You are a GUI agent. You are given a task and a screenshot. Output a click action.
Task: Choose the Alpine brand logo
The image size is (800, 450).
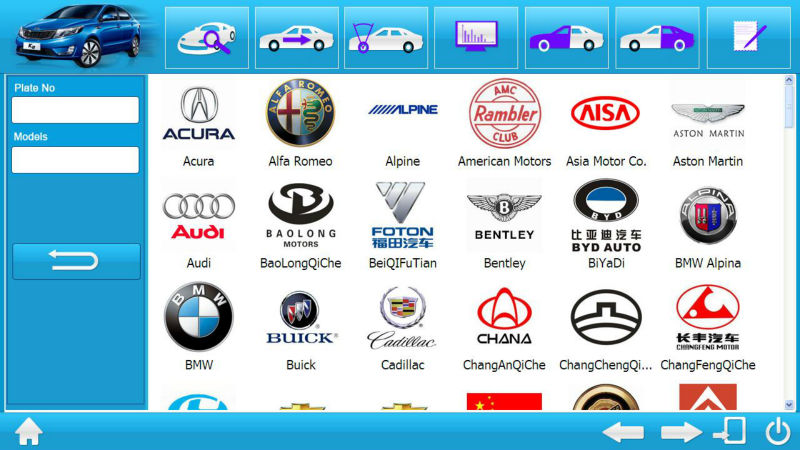coord(403,109)
